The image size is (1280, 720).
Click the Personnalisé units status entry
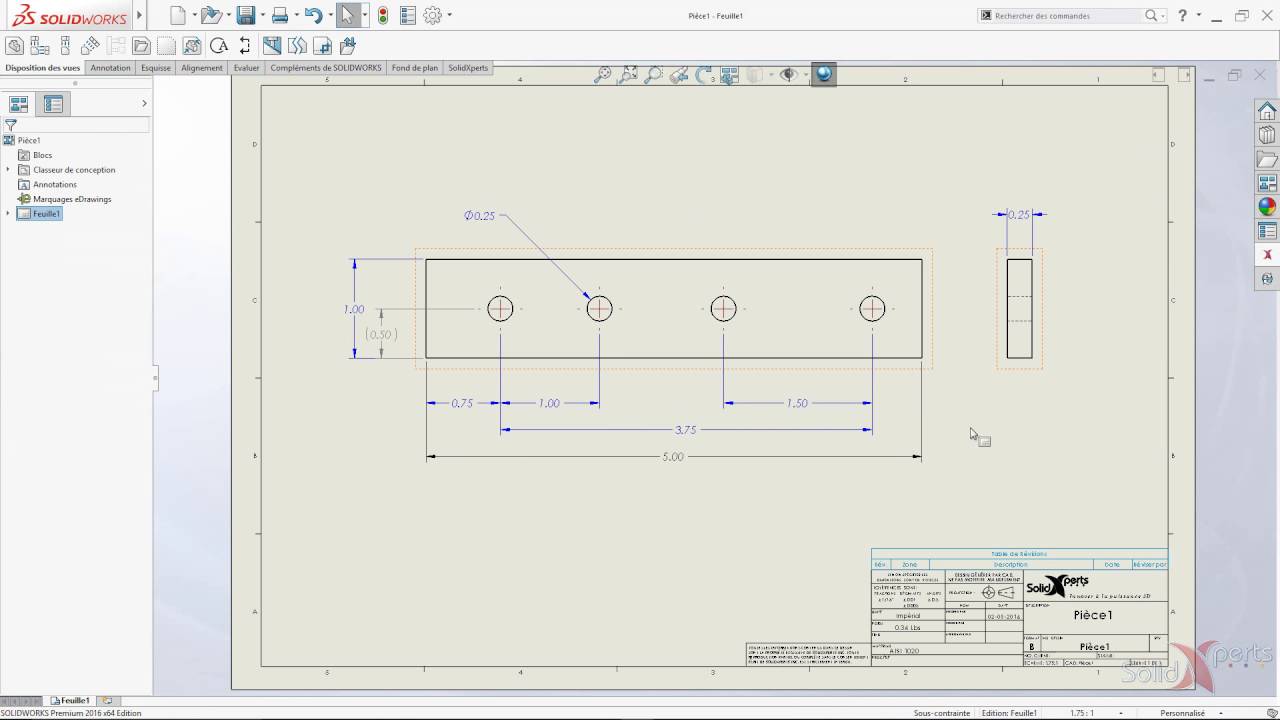pos(1182,713)
